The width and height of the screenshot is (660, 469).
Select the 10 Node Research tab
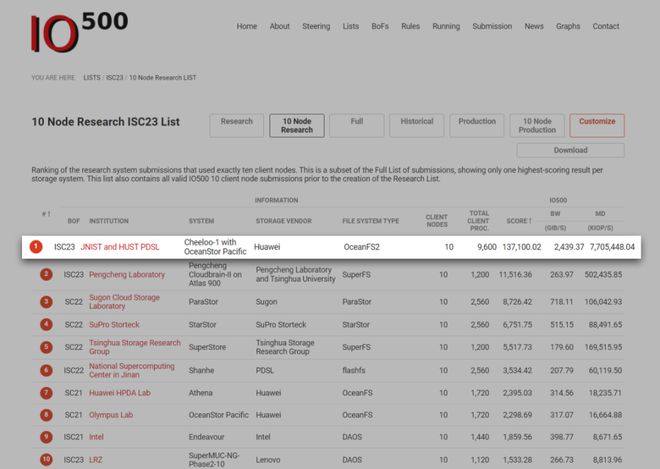[x=297, y=125]
